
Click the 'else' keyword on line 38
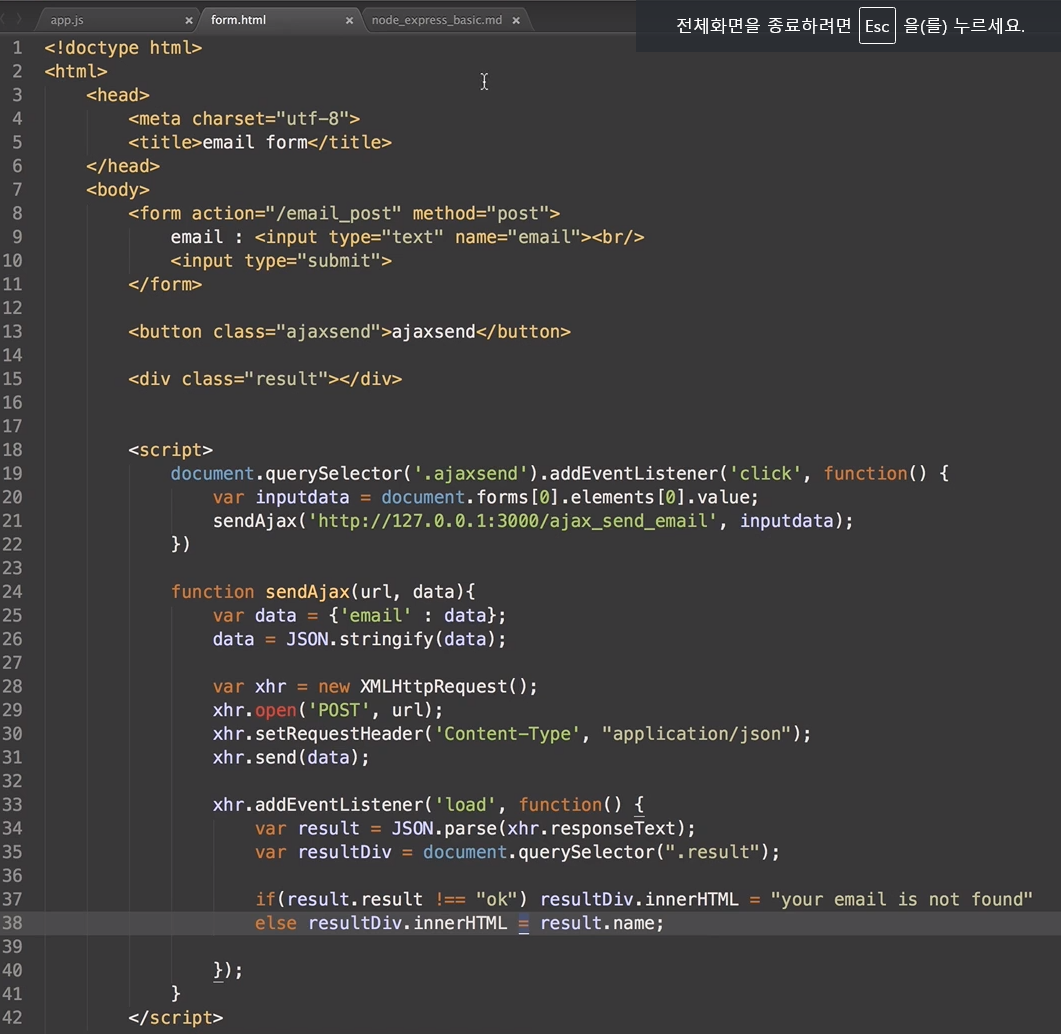275,923
